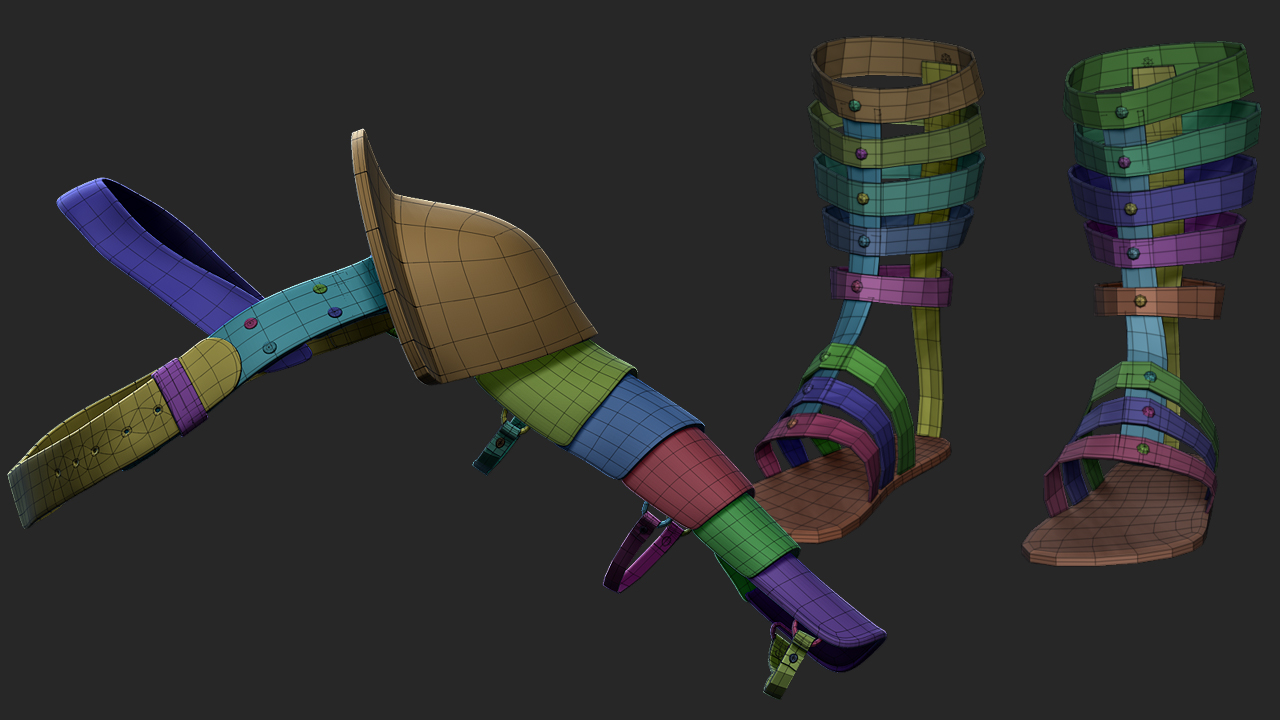Click the red arm guard segment
The width and height of the screenshot is (1280, 720).
tap(690, 480)
